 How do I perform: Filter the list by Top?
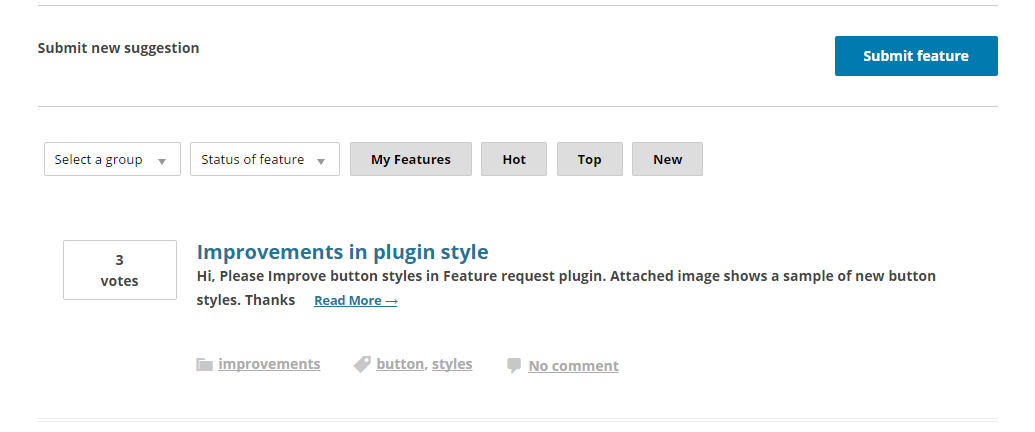[x=589, y=160]
